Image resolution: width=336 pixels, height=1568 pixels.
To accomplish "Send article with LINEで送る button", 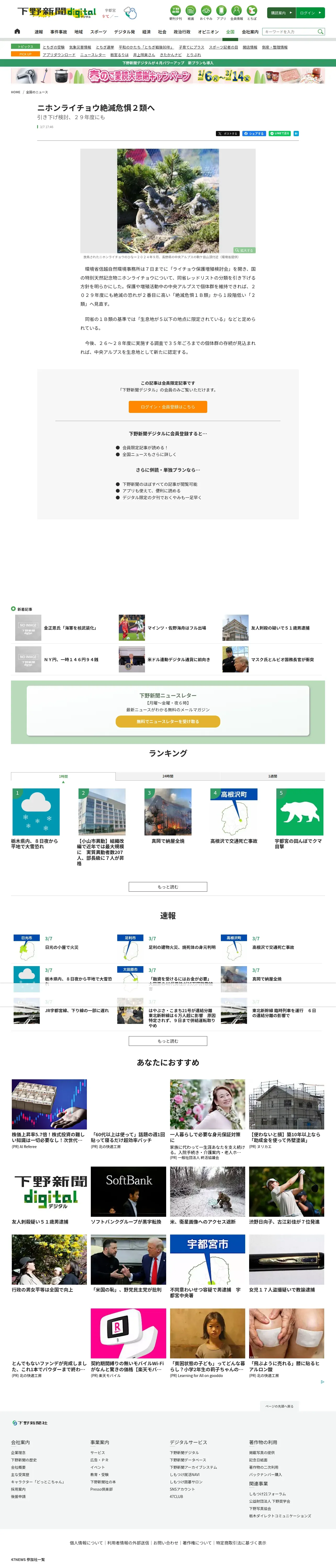I will point(280,133).
